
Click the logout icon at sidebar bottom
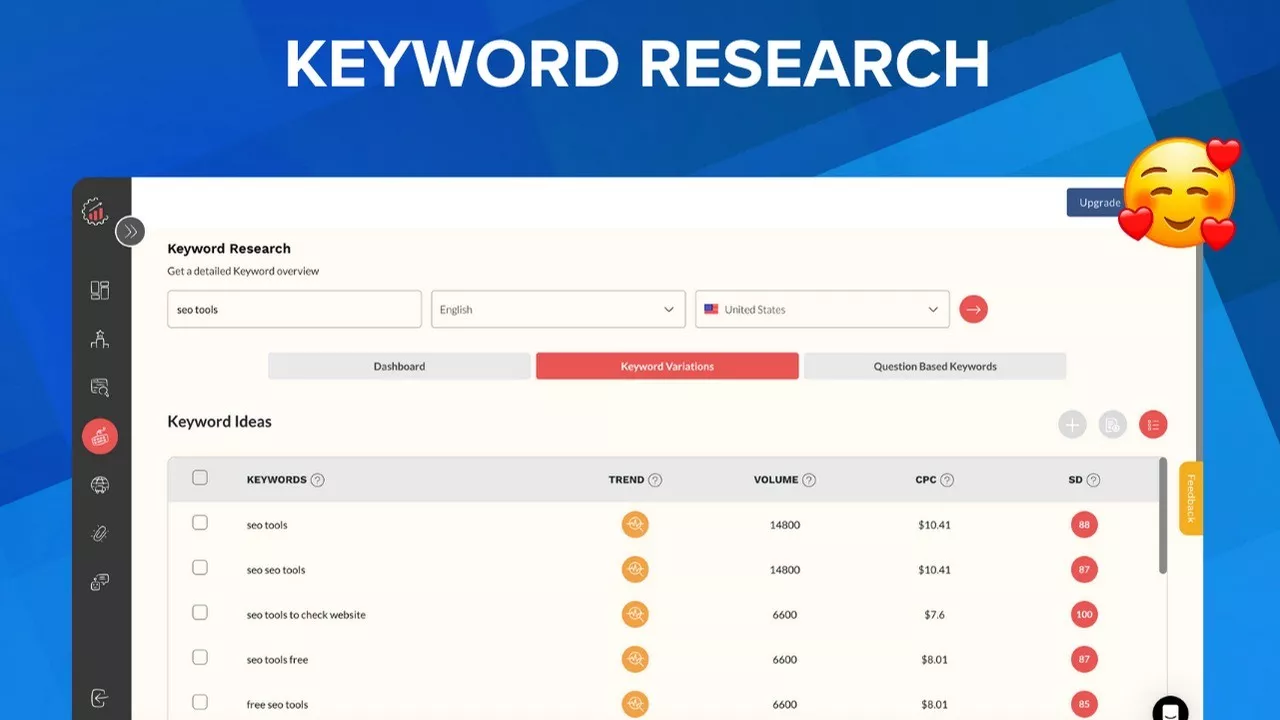100,698
